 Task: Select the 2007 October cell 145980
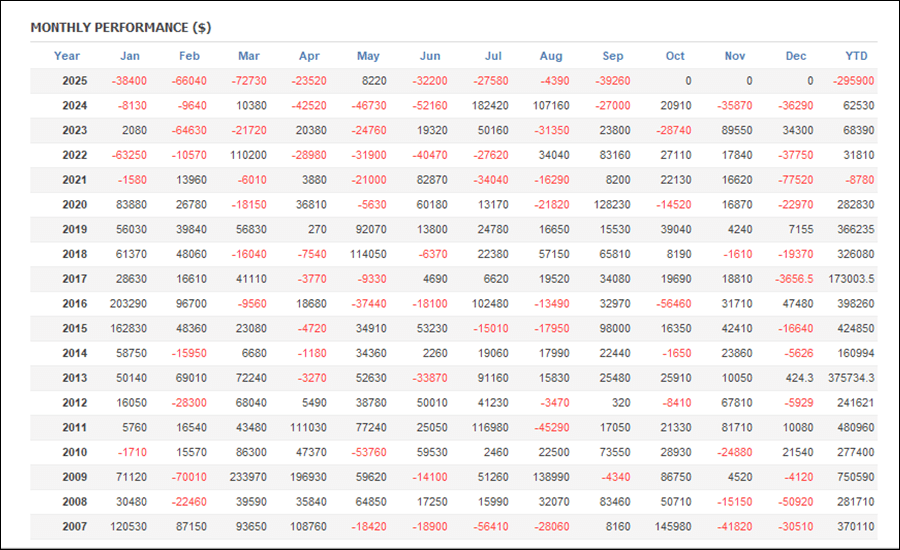click(674, 525)
